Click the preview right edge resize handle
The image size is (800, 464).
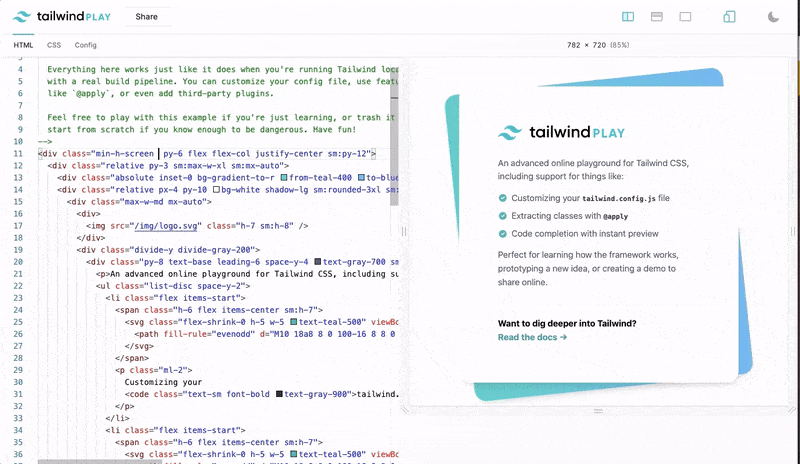click(793, 232)
